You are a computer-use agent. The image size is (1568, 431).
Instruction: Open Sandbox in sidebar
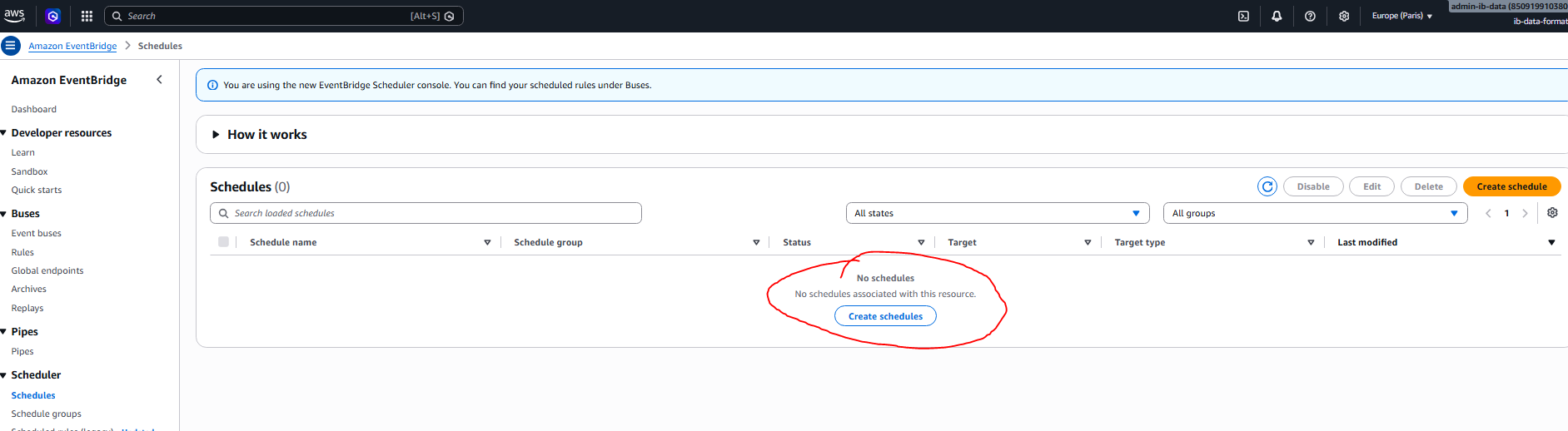point(29,171)
